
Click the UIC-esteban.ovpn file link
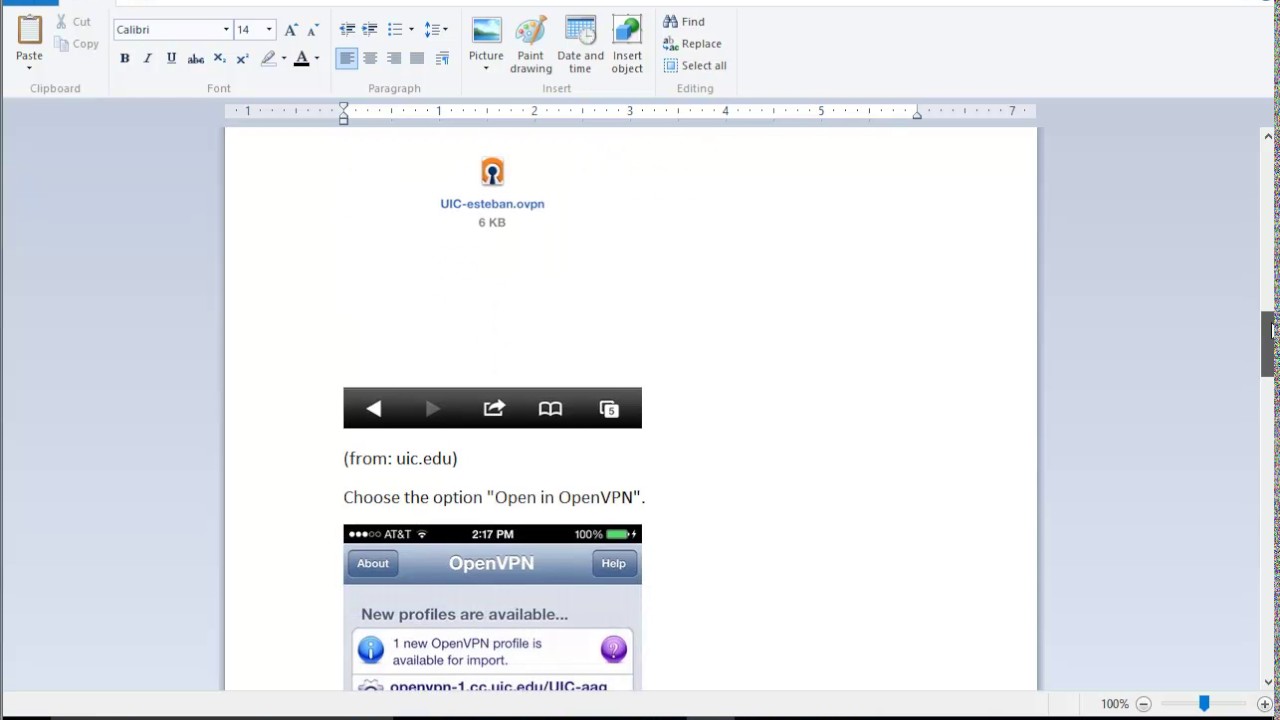(492, 204)
